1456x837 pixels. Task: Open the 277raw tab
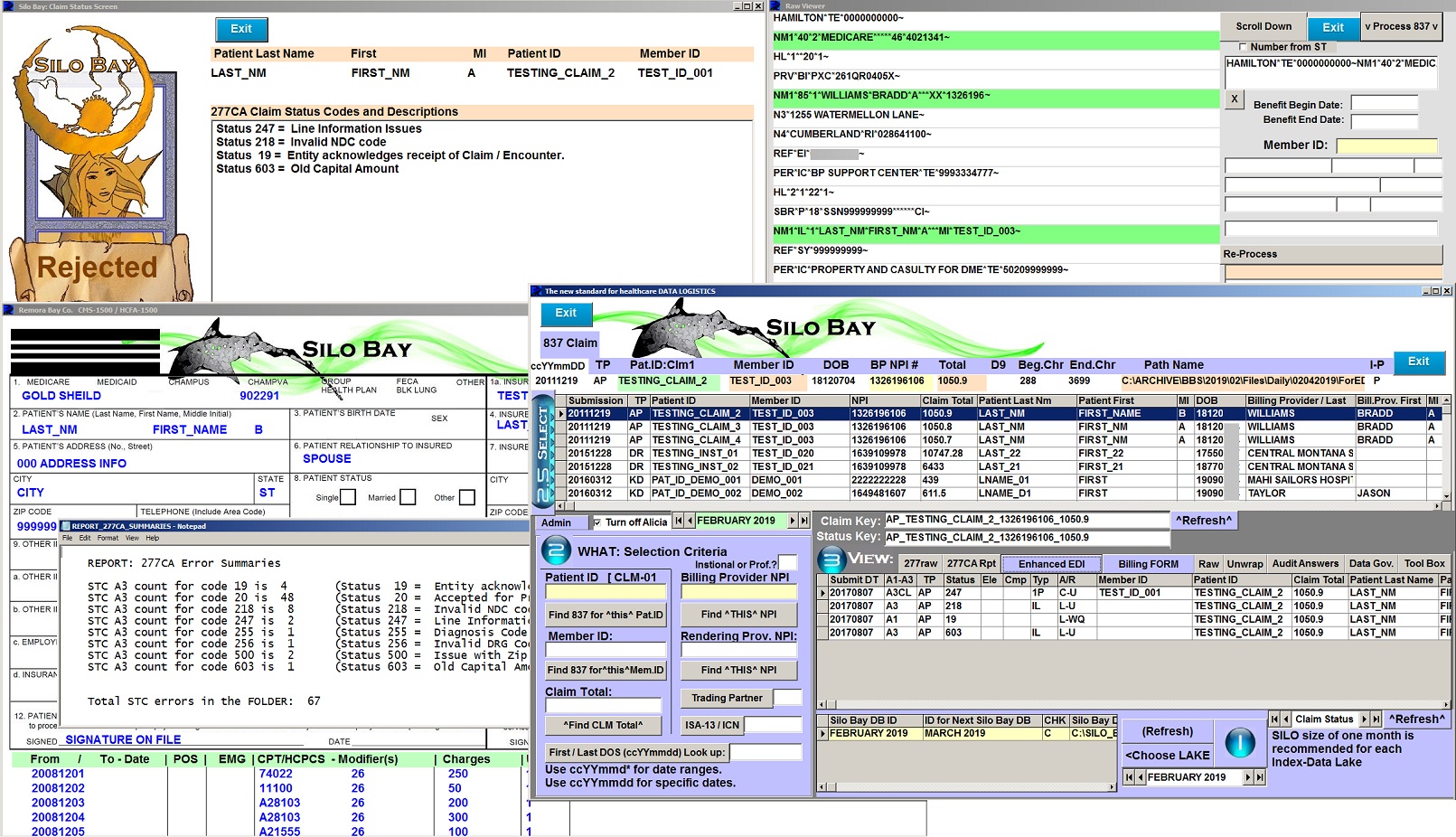coord(921,564)
